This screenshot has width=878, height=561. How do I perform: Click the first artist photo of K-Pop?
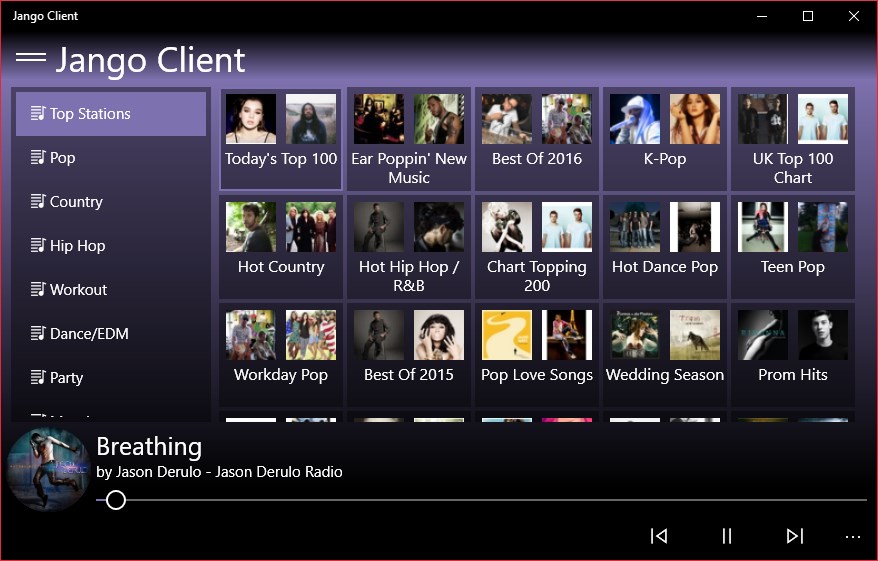tap(634, 119)
